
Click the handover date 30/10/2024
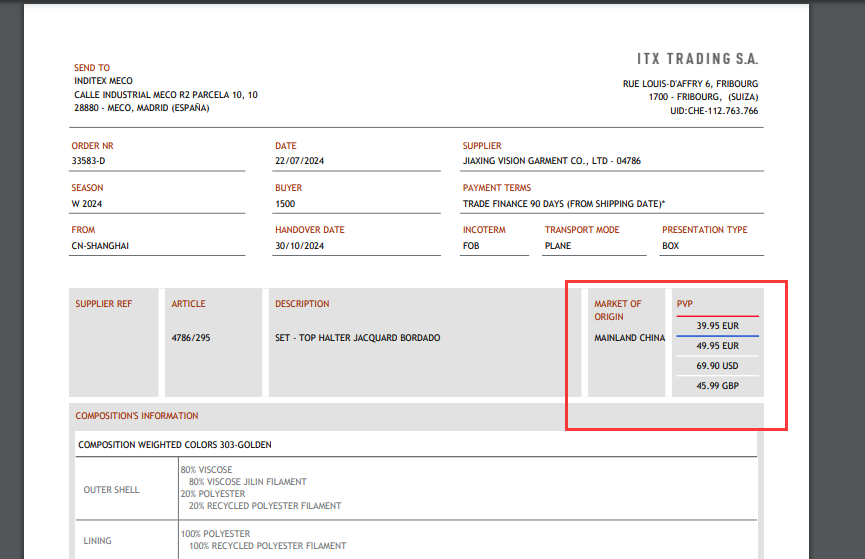(x=300, y=245)
